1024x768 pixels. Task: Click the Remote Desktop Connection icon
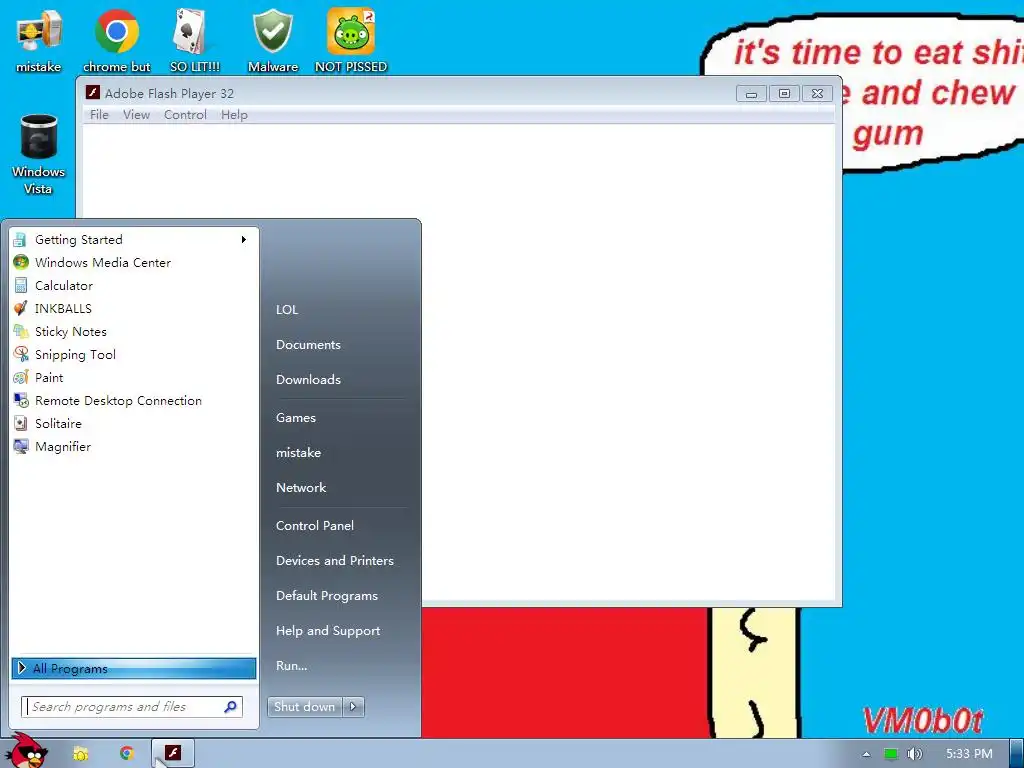click(20, 400)
